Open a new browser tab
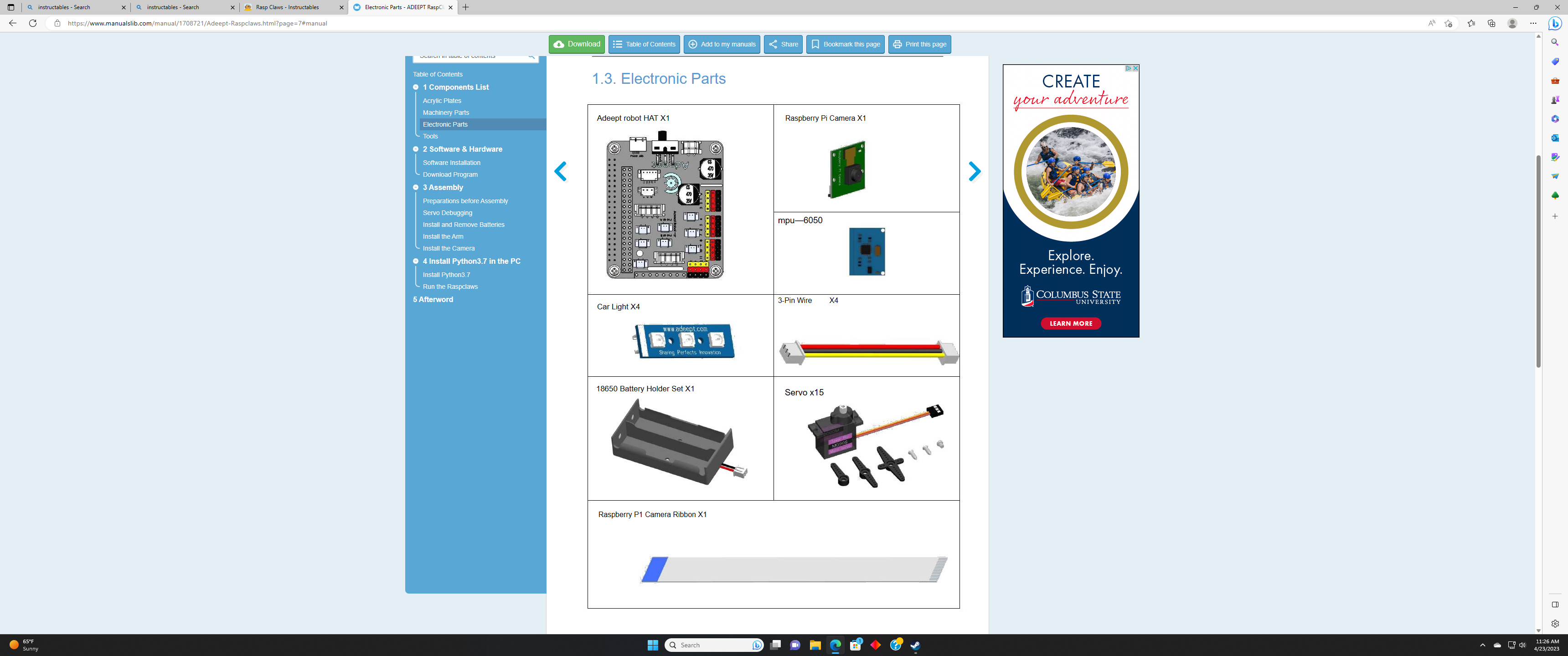Viewport: 1568px width, 656px height. [x=466, y=7]
